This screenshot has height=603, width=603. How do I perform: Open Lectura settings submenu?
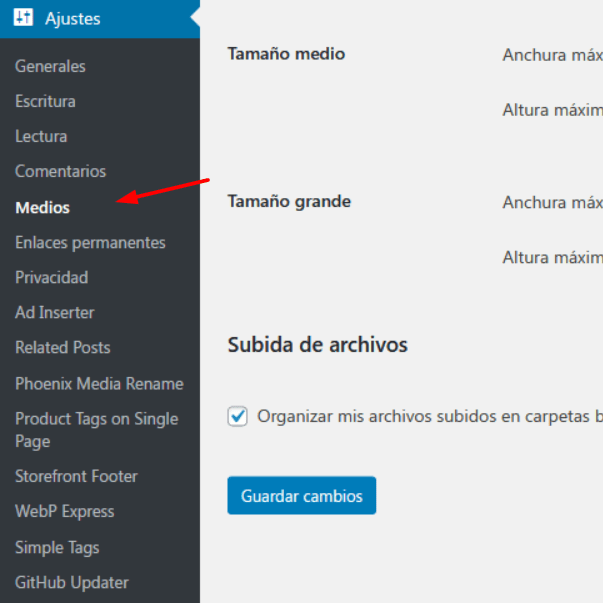tap(41, 136)
